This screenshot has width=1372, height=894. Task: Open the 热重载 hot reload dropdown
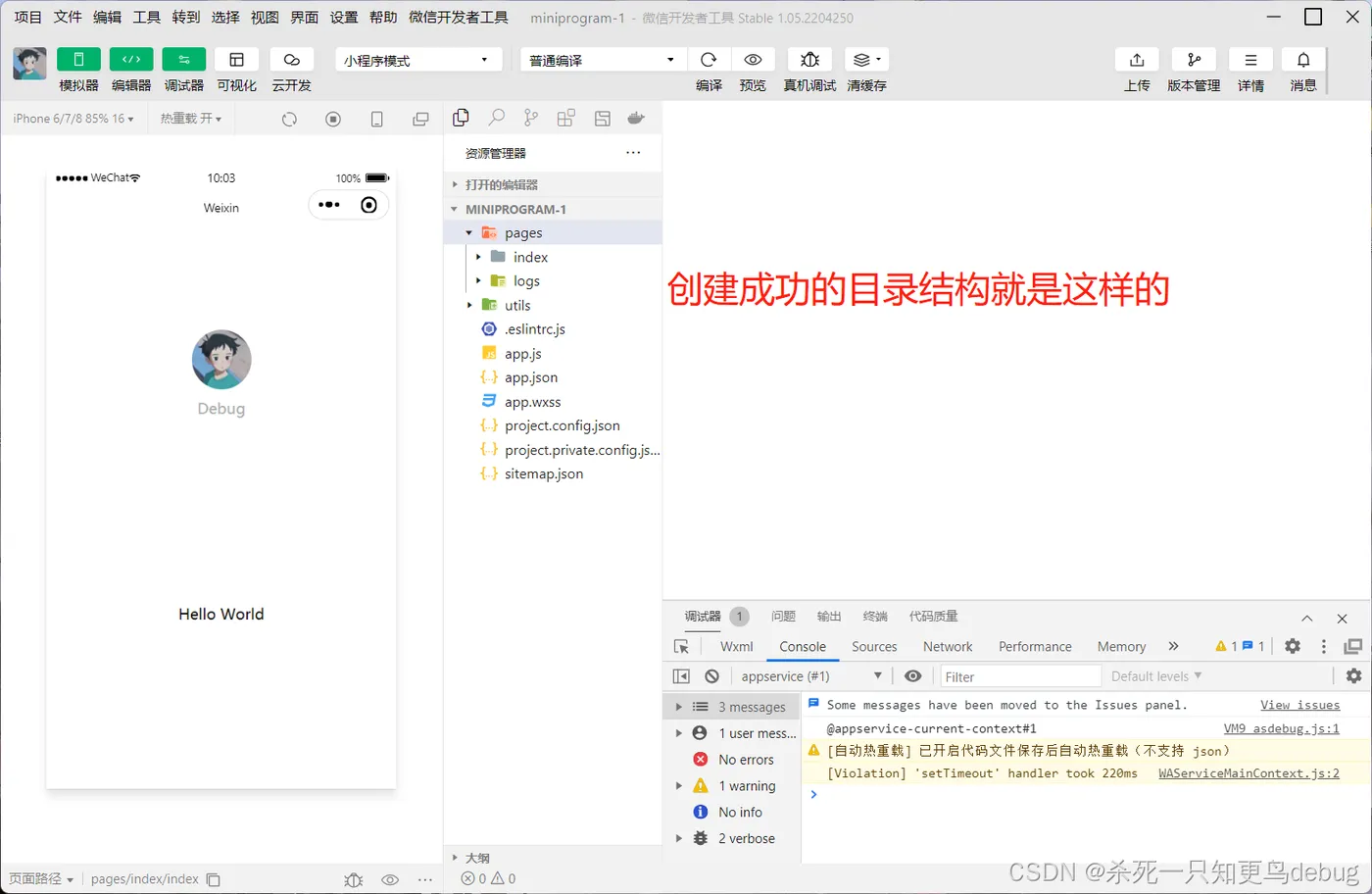pyautogui.click(x=191, y=119)
